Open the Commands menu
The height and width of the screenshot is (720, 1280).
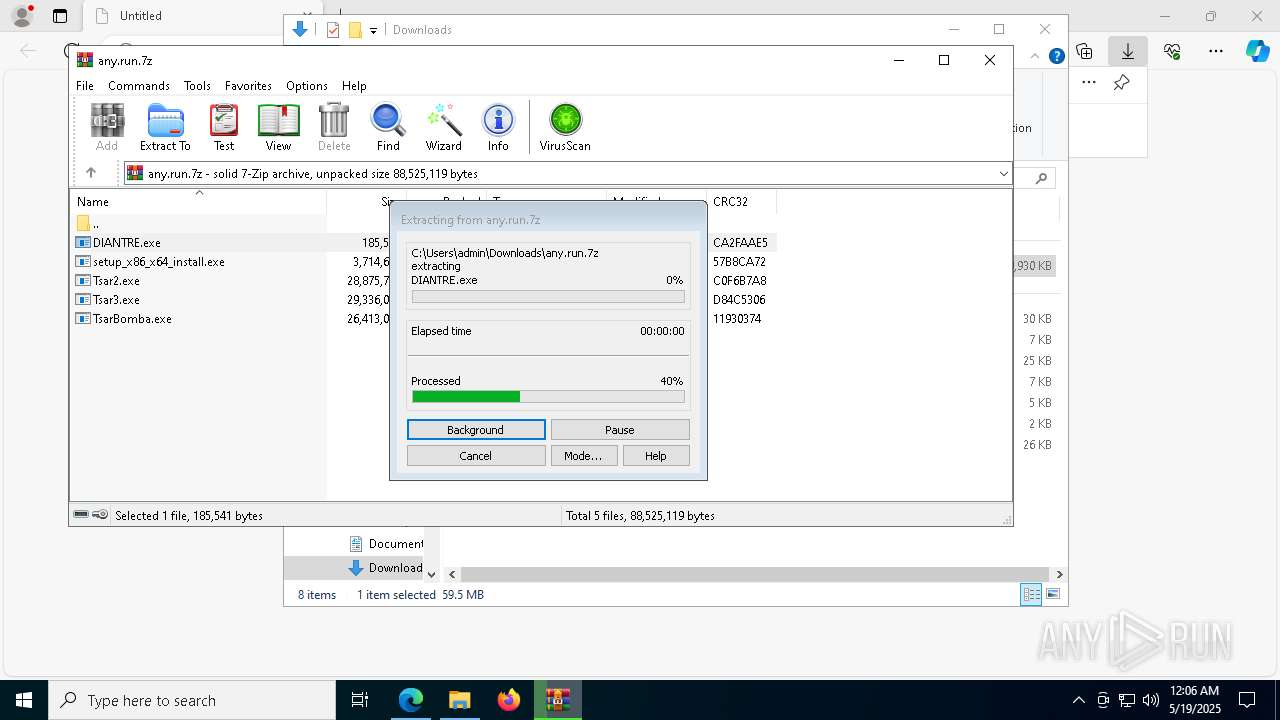coord(139,86)
